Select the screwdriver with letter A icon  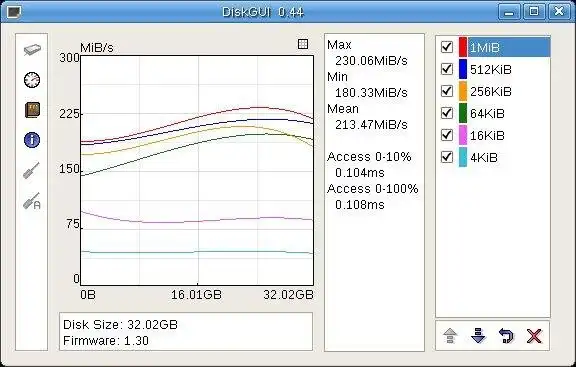click(x=32, y=201)
